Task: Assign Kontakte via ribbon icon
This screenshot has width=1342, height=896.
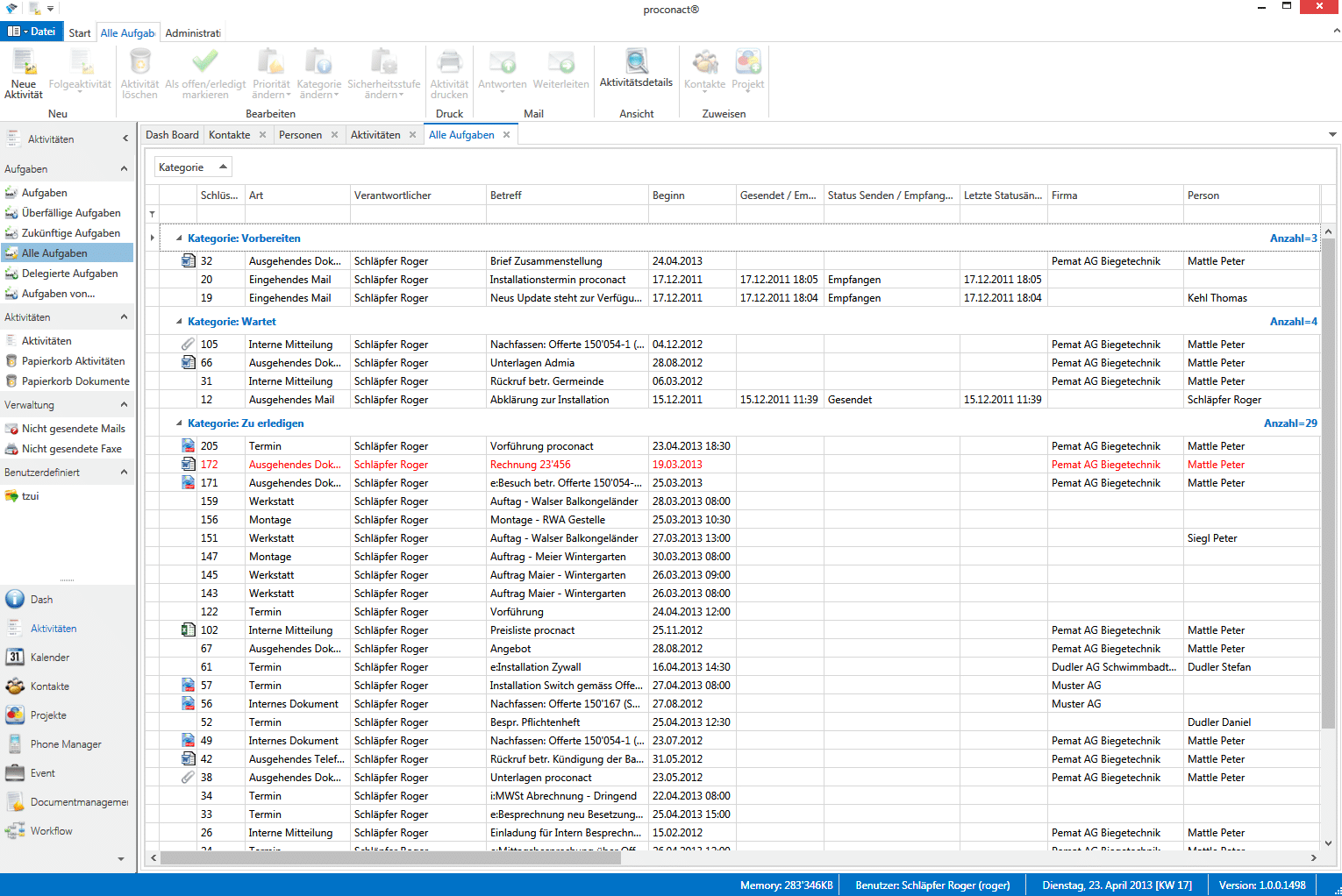Action: pyautogui.click(x=705, y=62)
